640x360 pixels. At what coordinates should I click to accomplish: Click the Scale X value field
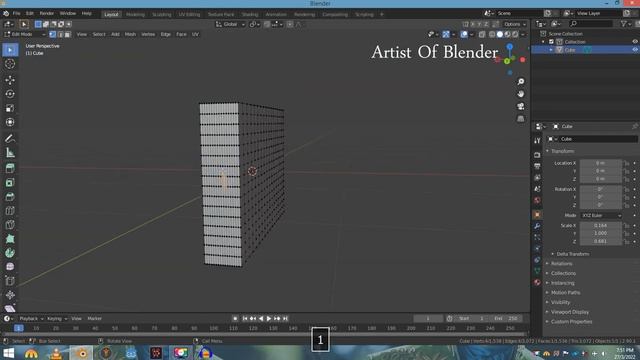tap(601, 226)
